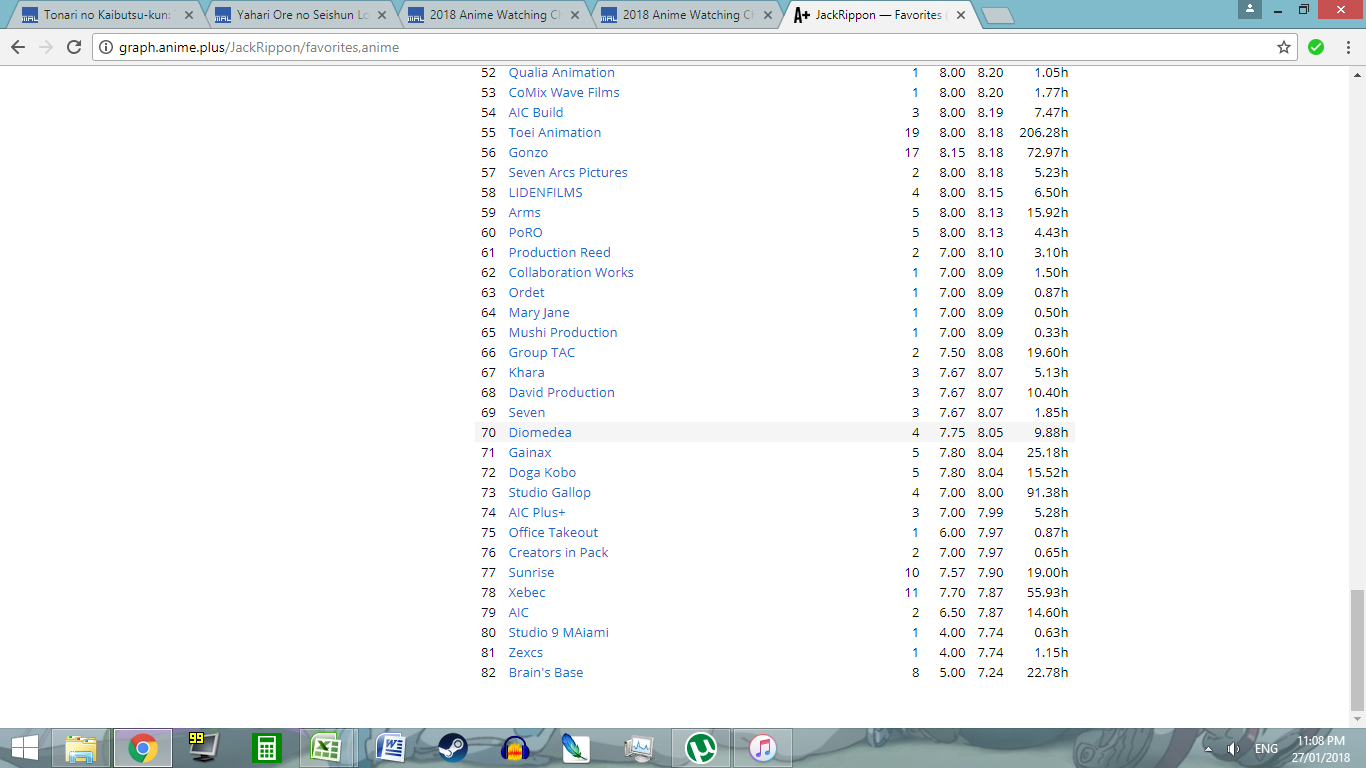Image resolution: width=1366 pixels, height=768 pixels.
Task: Open File Explorer from the taskbar
Action: [x=81, y=748]
